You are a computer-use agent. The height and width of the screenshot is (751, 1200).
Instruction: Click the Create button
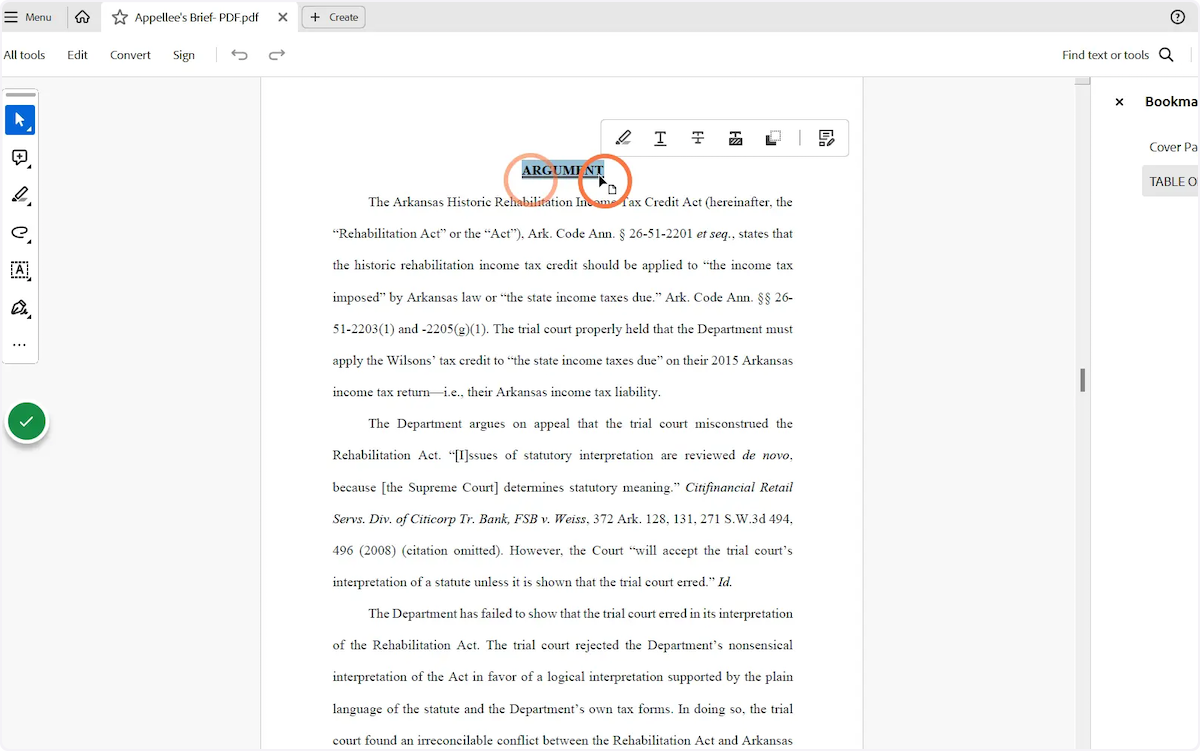tap(334, 17)
